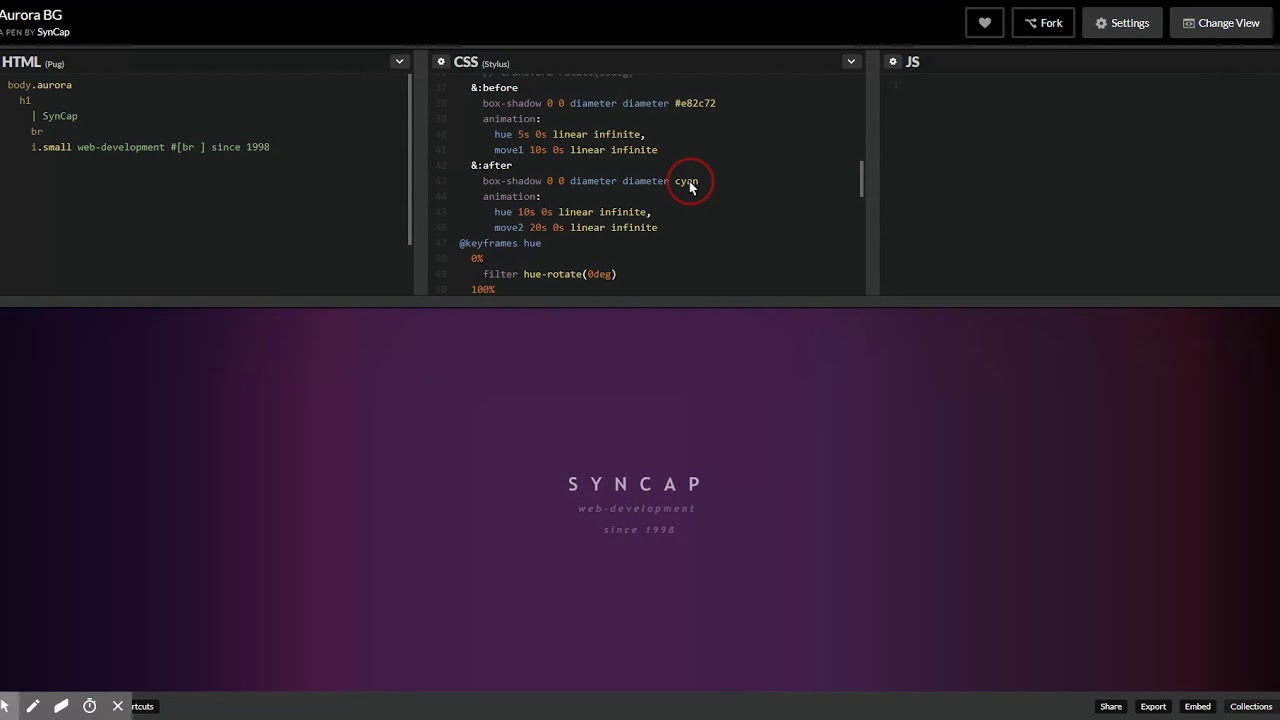Click the body.aurora line in HTML

click(40, 85)
